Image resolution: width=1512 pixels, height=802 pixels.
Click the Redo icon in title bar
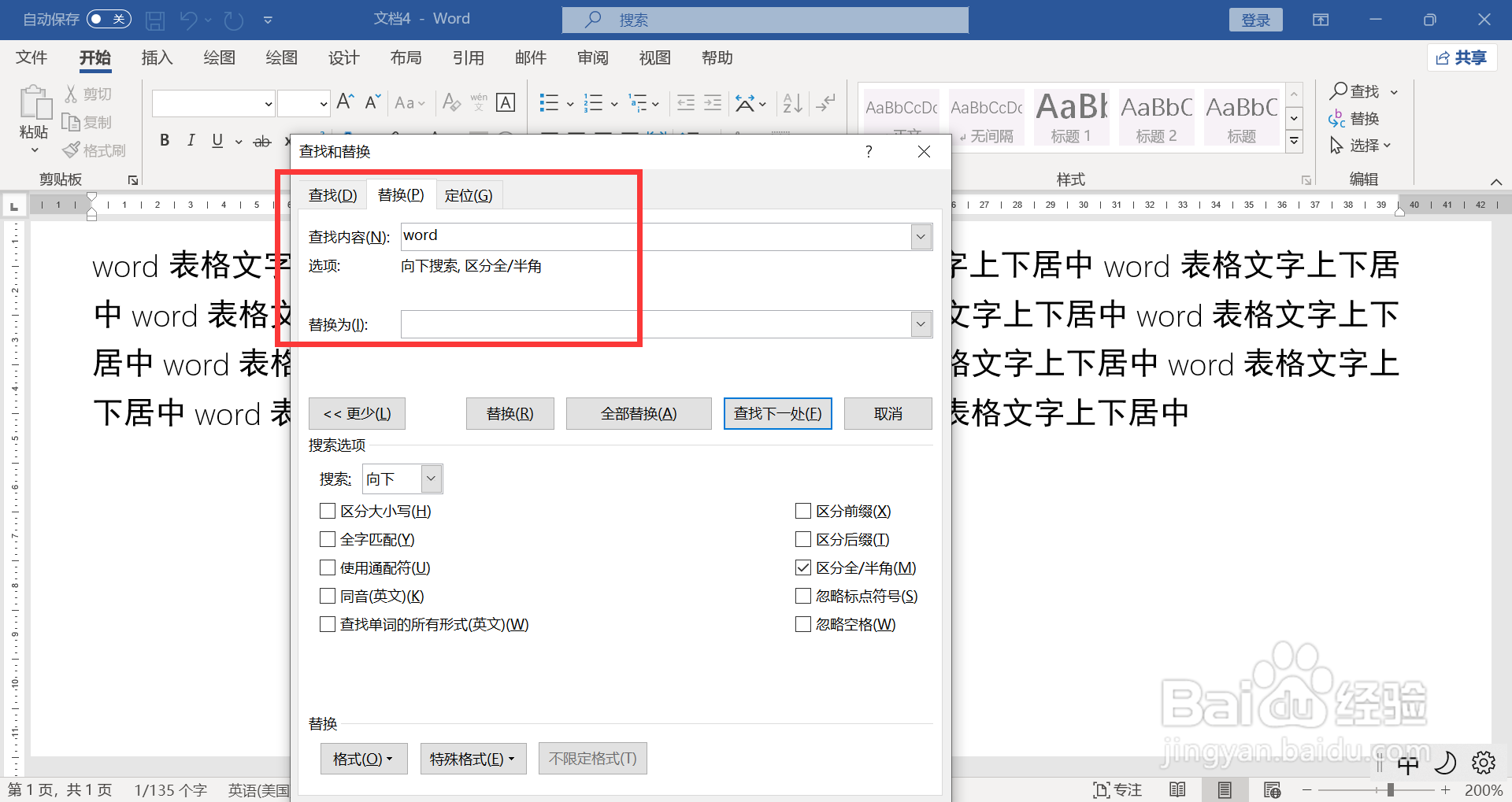[233, 20]
